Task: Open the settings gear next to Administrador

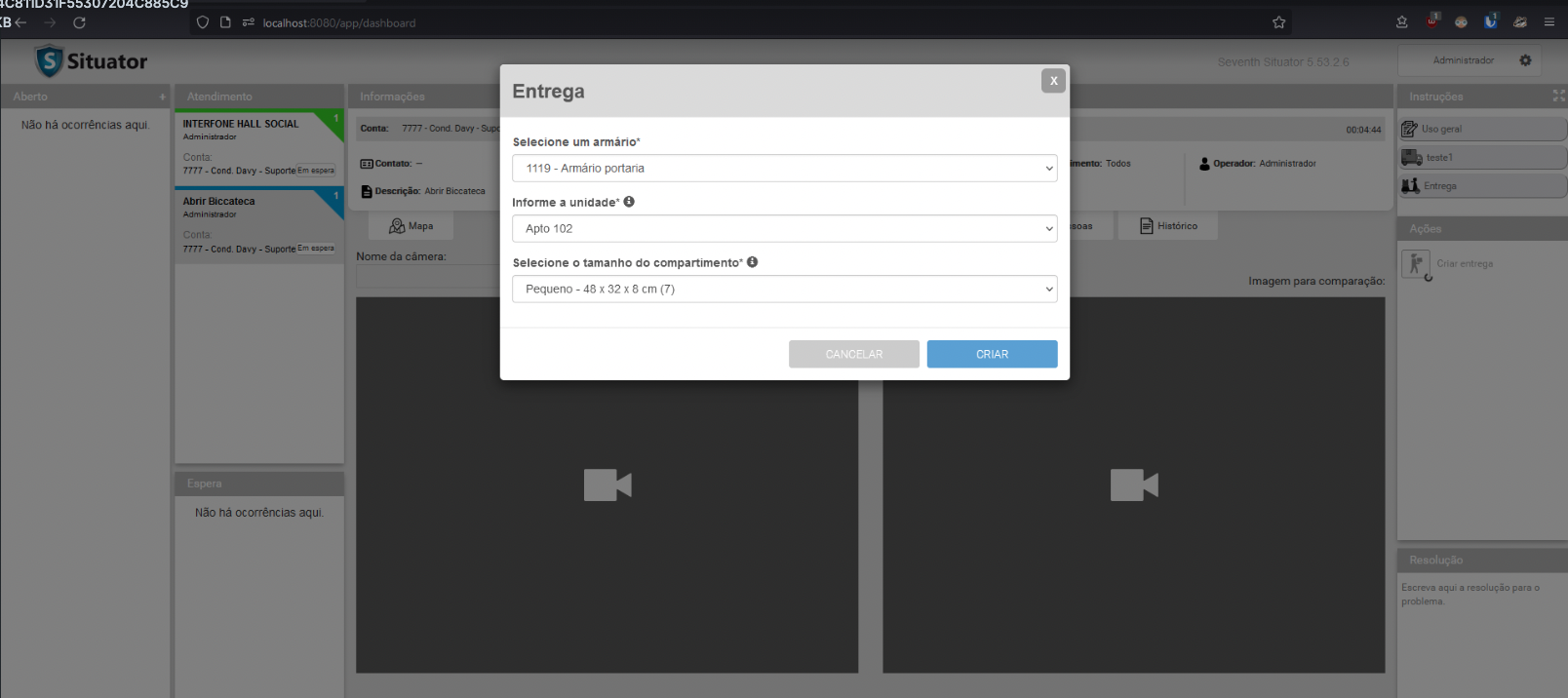Action: 1525,60
